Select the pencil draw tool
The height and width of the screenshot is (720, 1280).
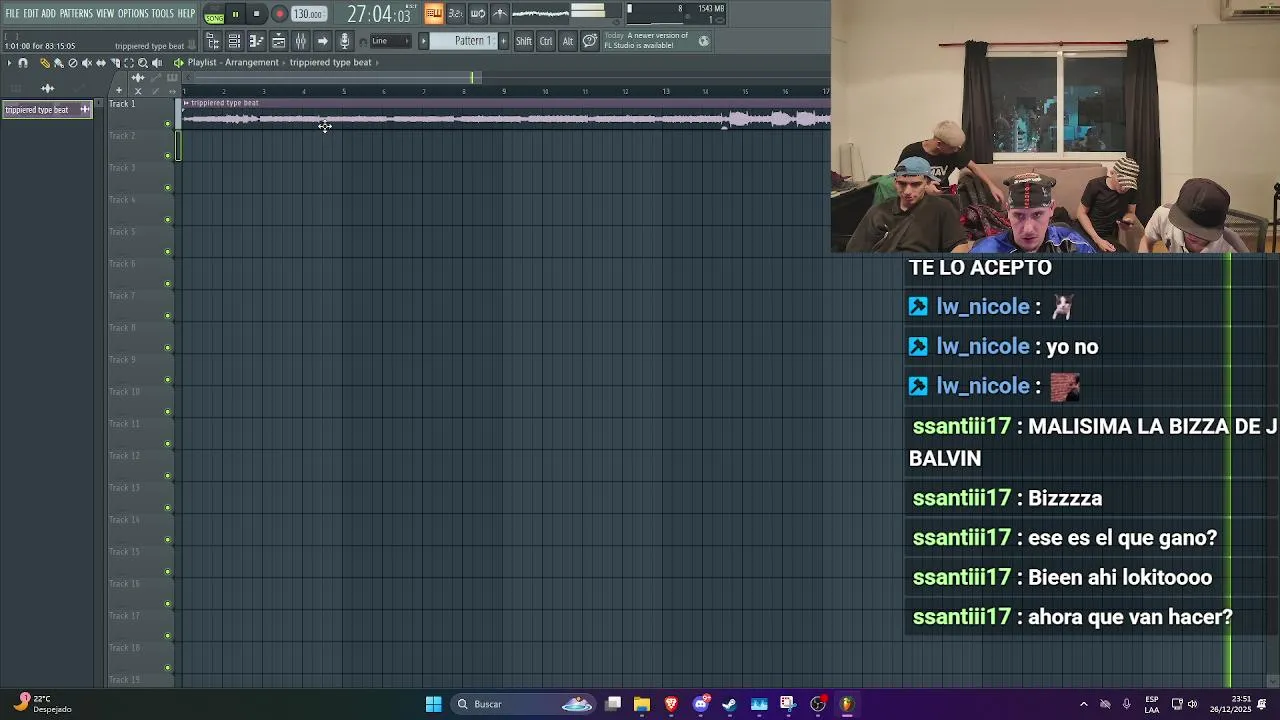coord(45,63)
